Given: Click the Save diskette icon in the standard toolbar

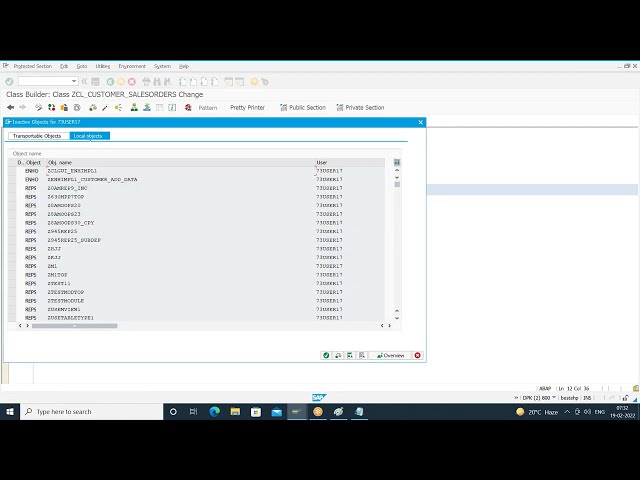Looking at the screenshot, I should [95, 82].
